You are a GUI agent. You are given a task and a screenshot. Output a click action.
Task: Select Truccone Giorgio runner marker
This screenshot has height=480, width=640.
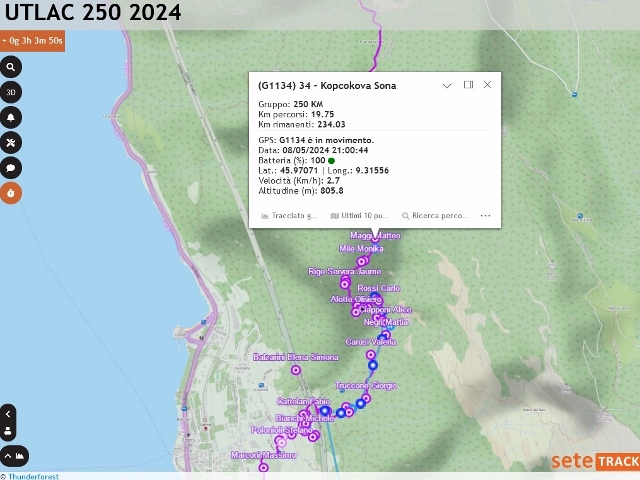[x=366, y=398]
